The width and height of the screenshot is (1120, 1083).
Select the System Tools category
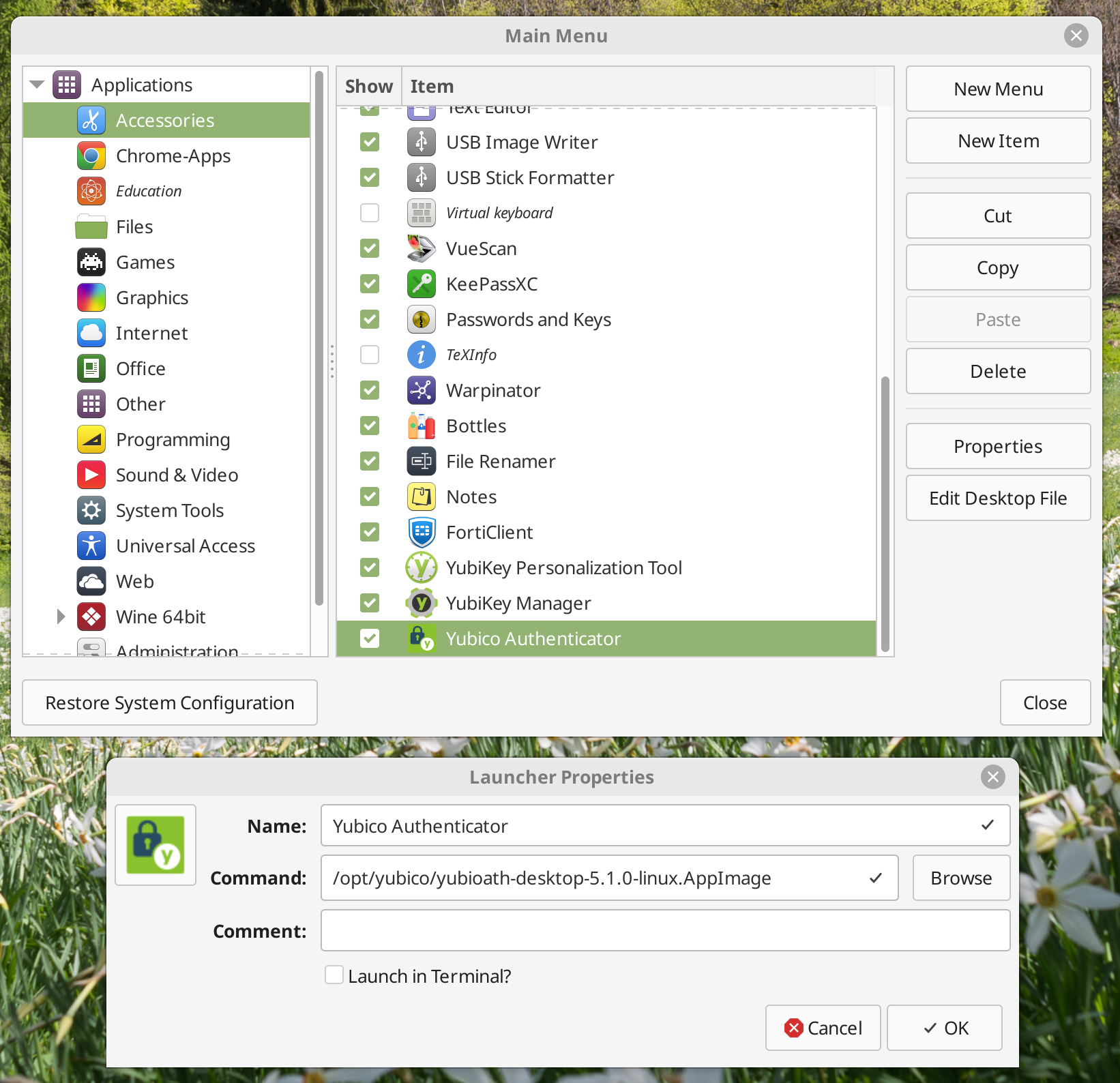[x=169, y=510]
